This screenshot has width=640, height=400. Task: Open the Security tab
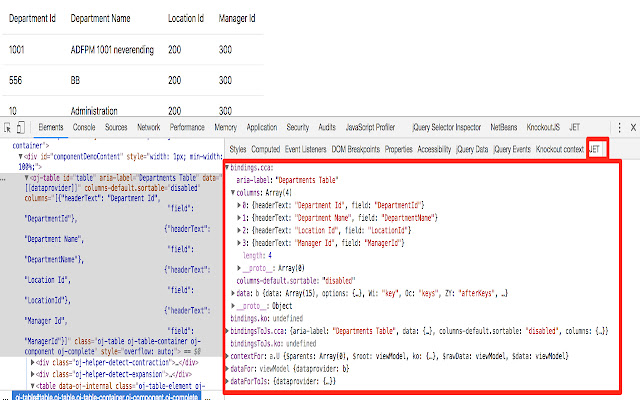pos(298,127)
